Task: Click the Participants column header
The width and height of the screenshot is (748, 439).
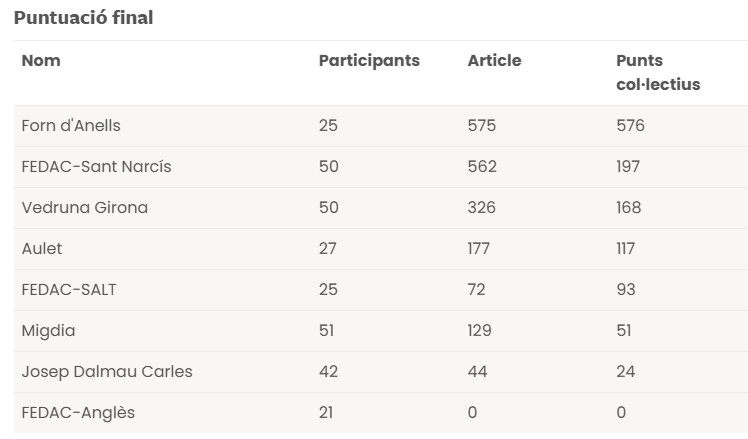Action: tap(369, 61)
